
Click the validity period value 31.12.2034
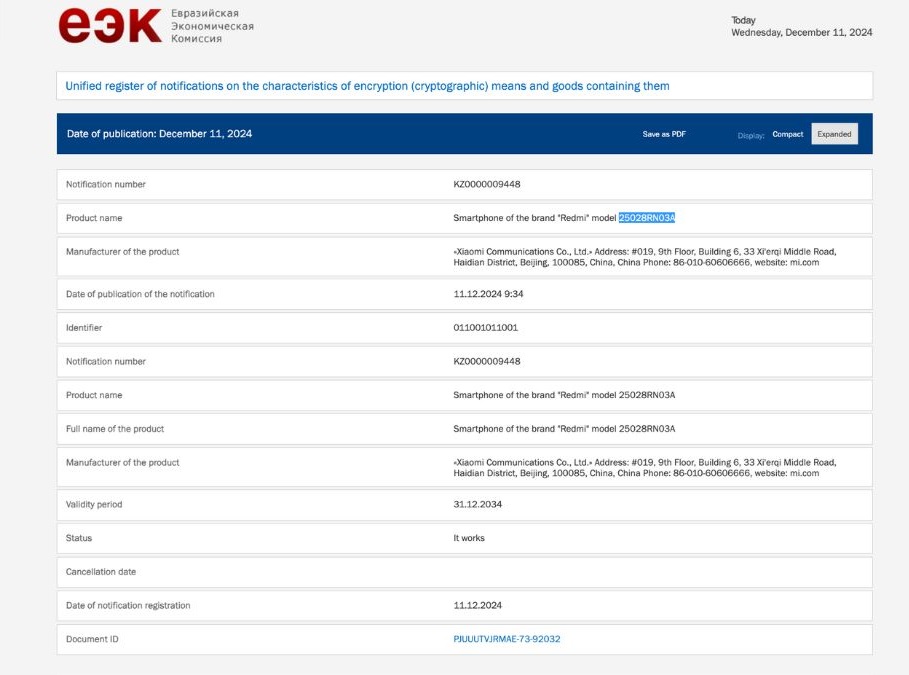[477, 505]
